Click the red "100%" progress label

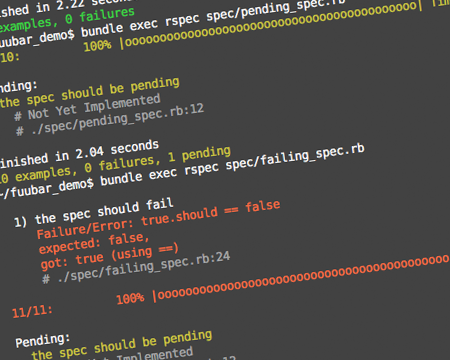tap(130, 298)
